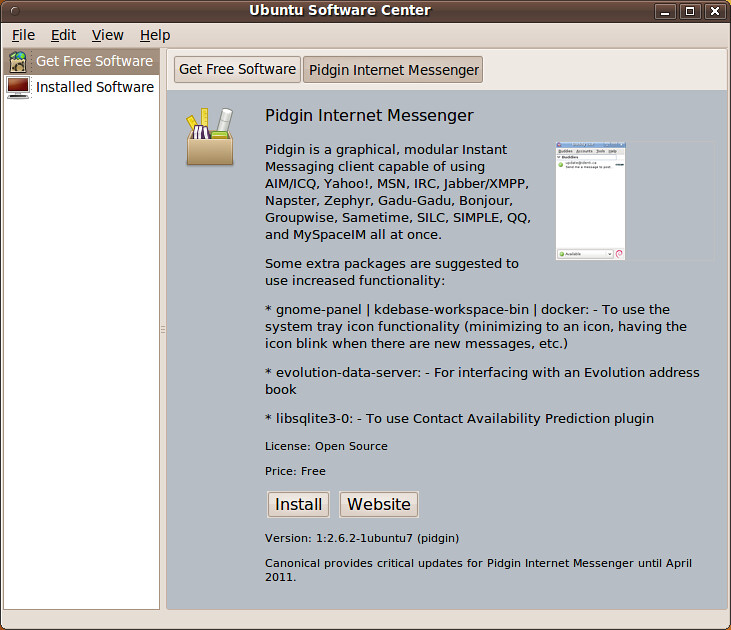Click the evolution-data-server suggestion line

tap(482, 381)
